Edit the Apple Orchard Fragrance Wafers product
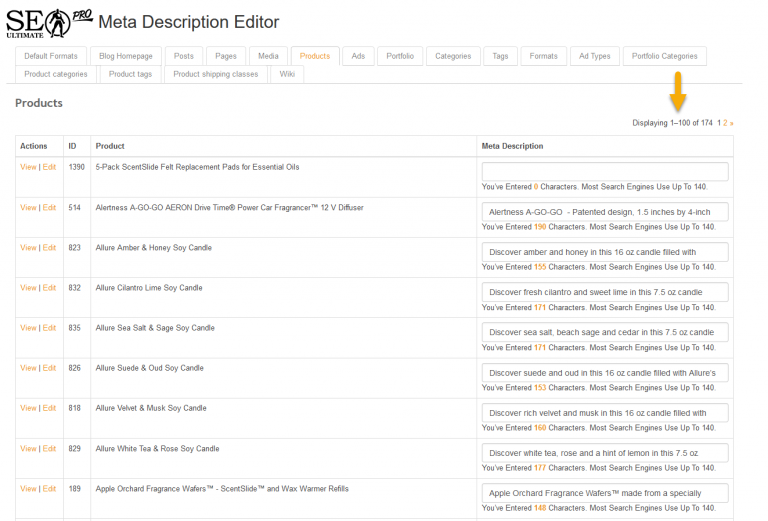Screen dimensions: 768x521 (x=49, y=489)
